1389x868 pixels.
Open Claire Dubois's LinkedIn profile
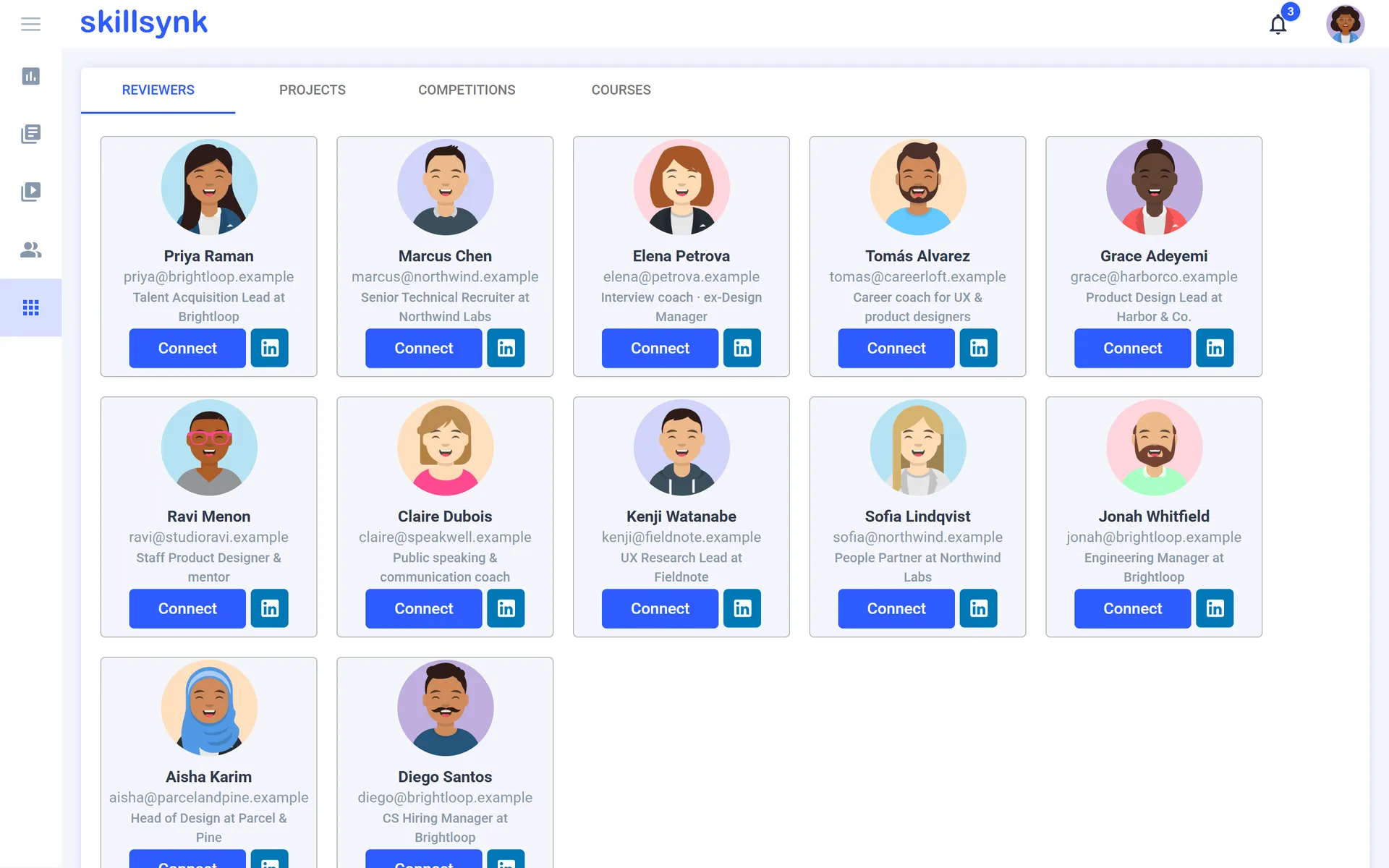(506, 608)
